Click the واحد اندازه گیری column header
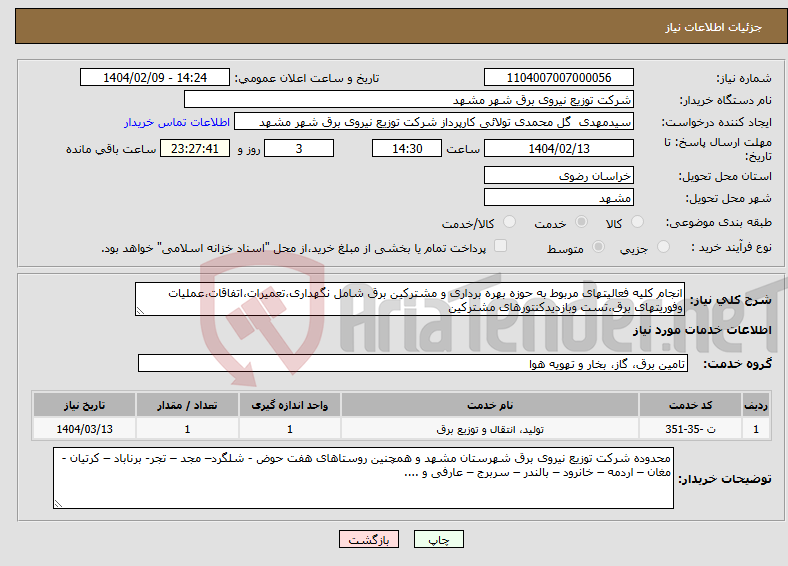This screenshot has width=788, height=566. point(290,405)
